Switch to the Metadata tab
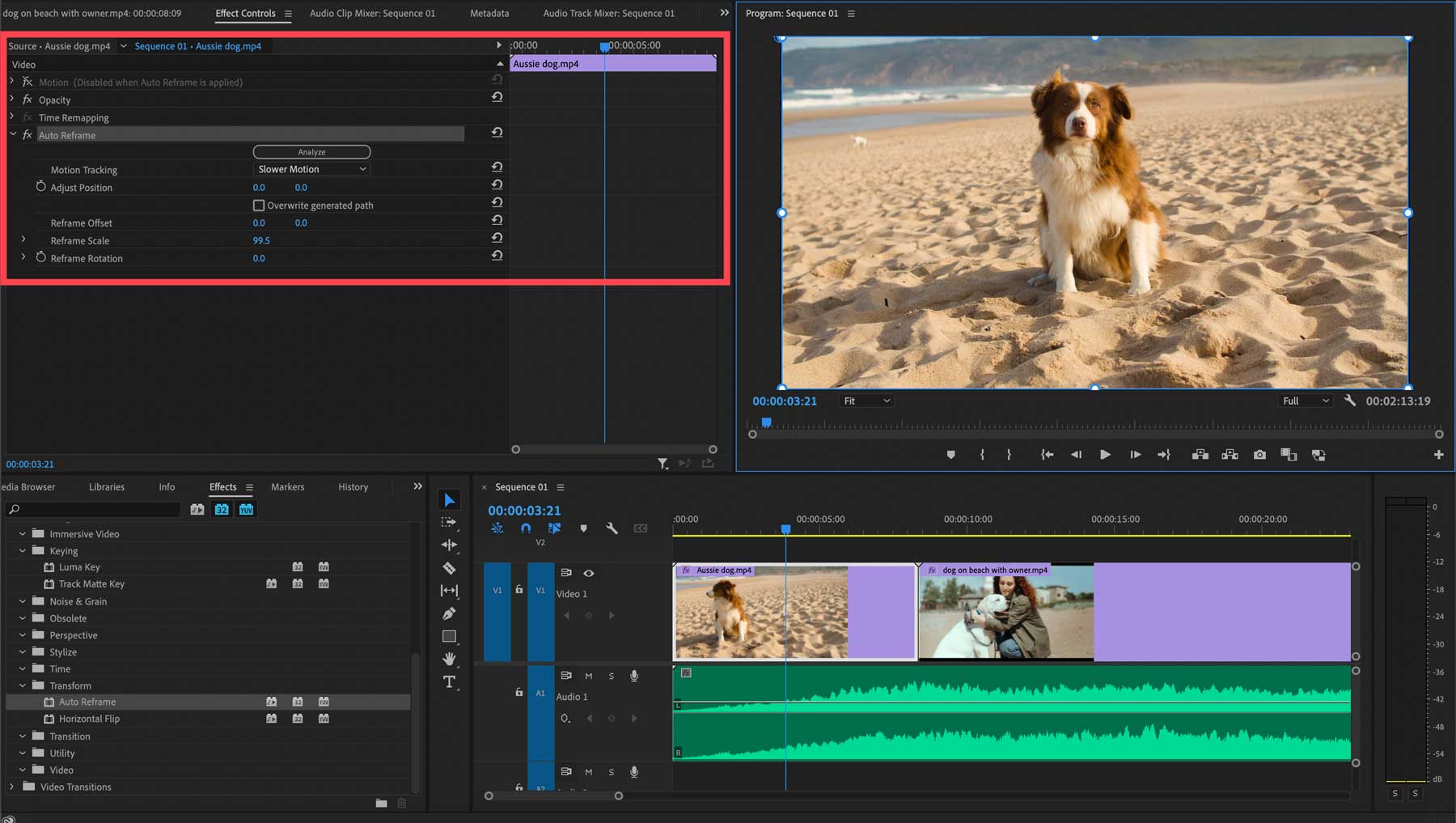 (x=489, y=13)
